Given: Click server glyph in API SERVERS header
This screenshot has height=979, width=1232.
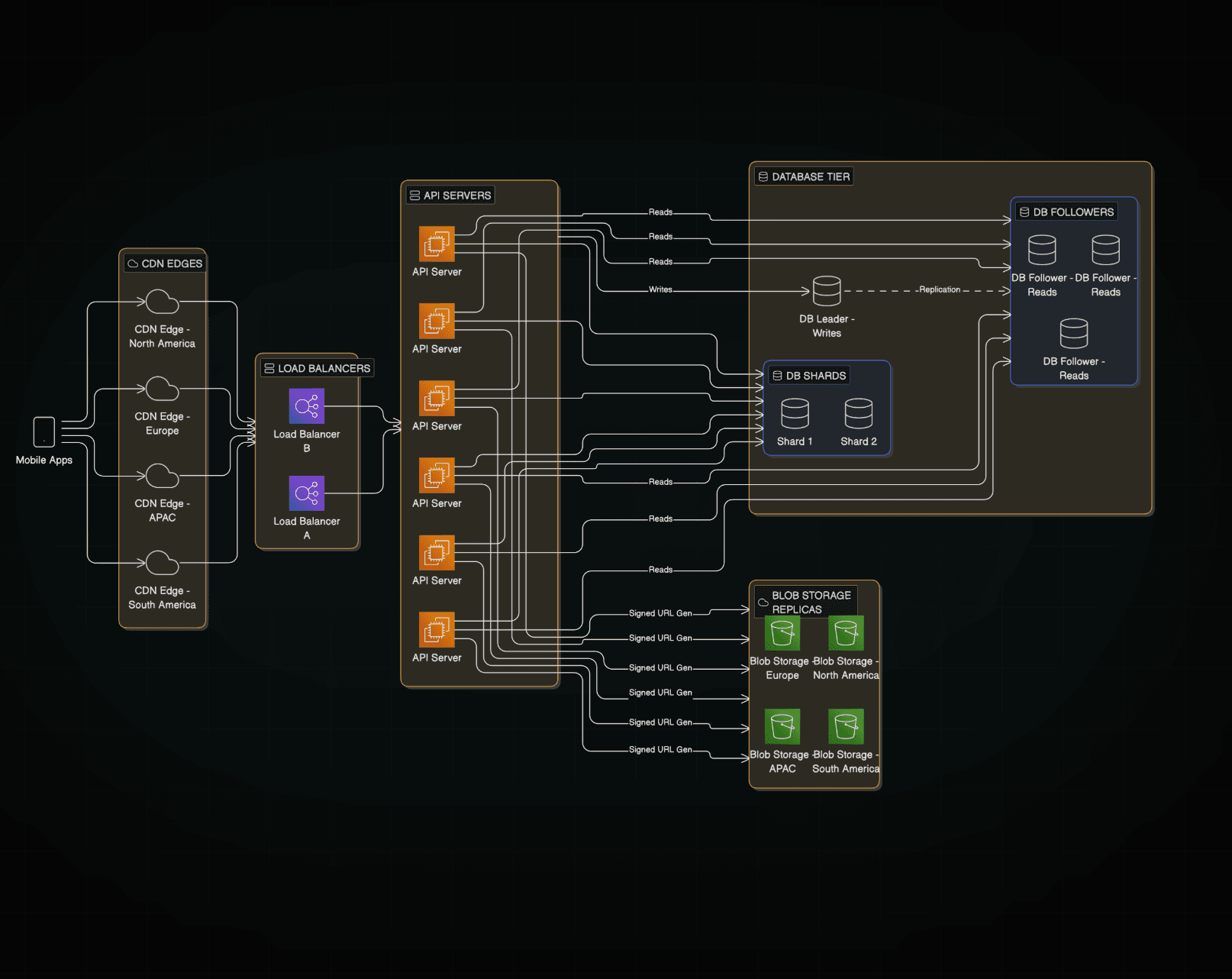Looking at the screenshot, I should tap(415, 195).
